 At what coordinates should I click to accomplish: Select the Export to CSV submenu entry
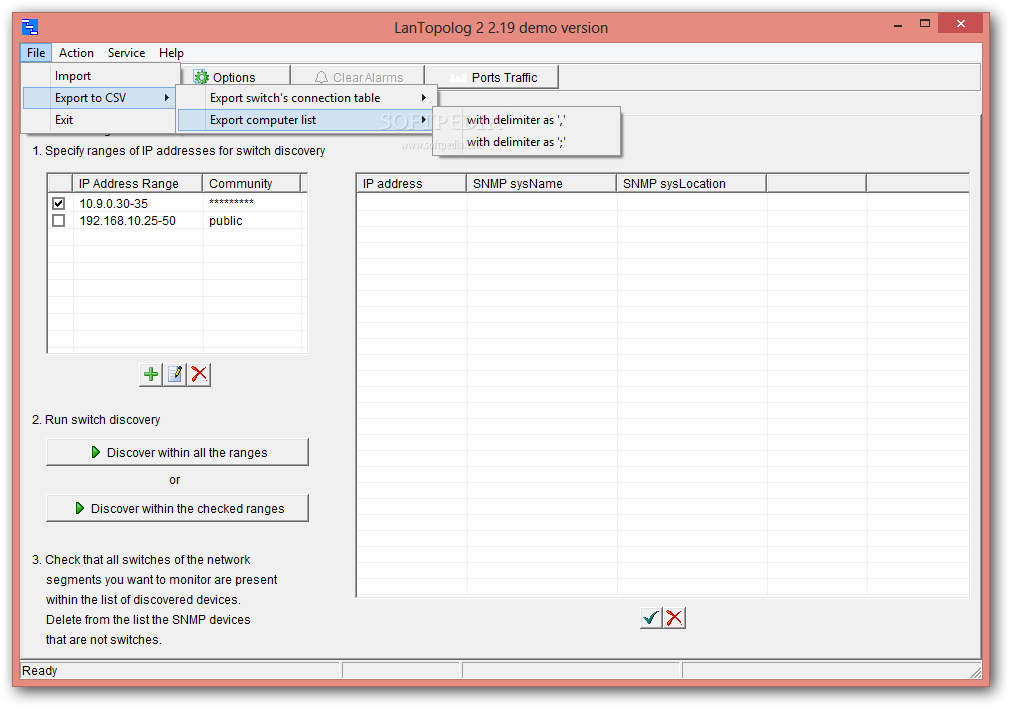click(x=99, y=98)
